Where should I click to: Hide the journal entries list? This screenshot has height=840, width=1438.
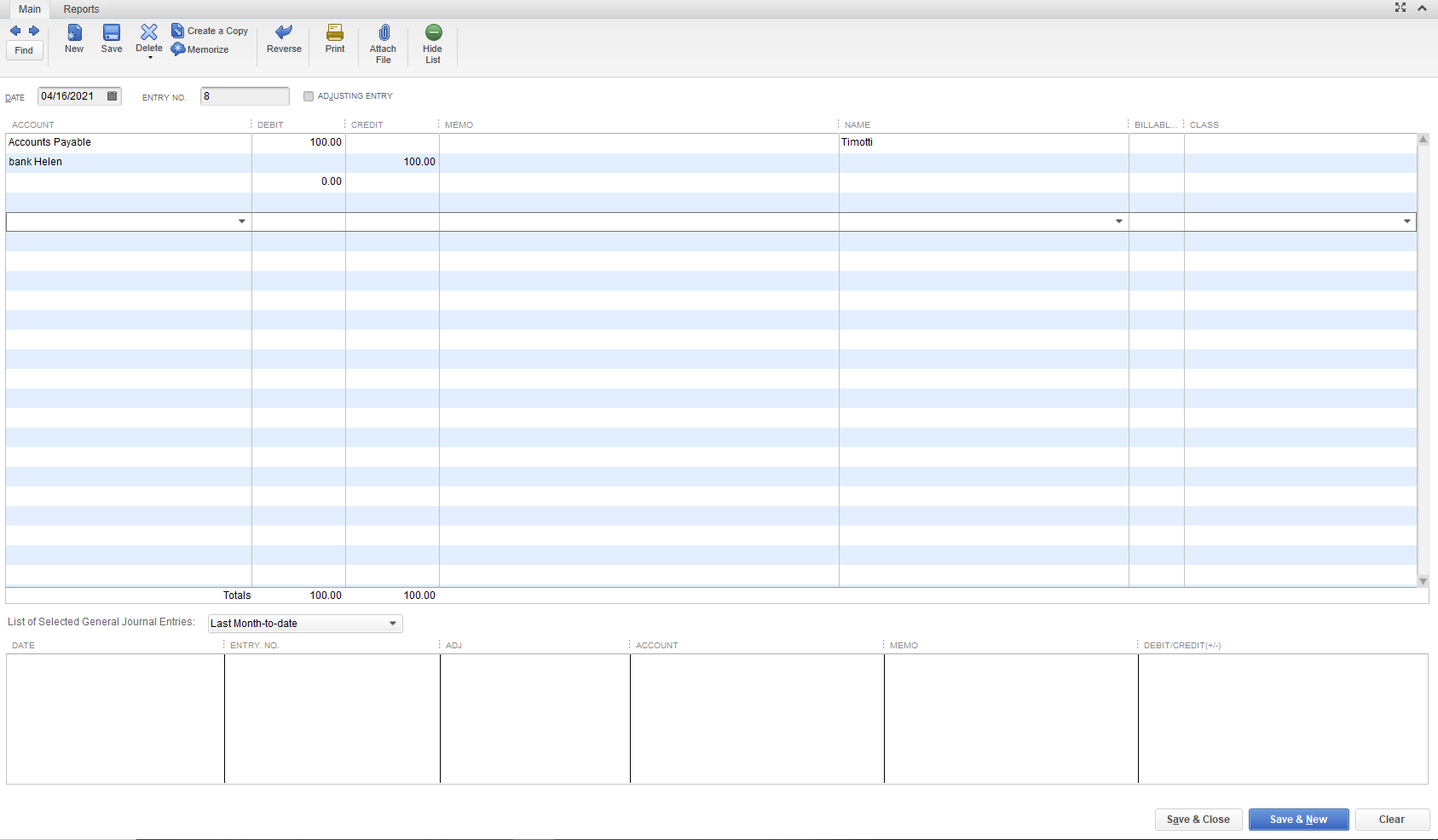click(x=433, y=43)
